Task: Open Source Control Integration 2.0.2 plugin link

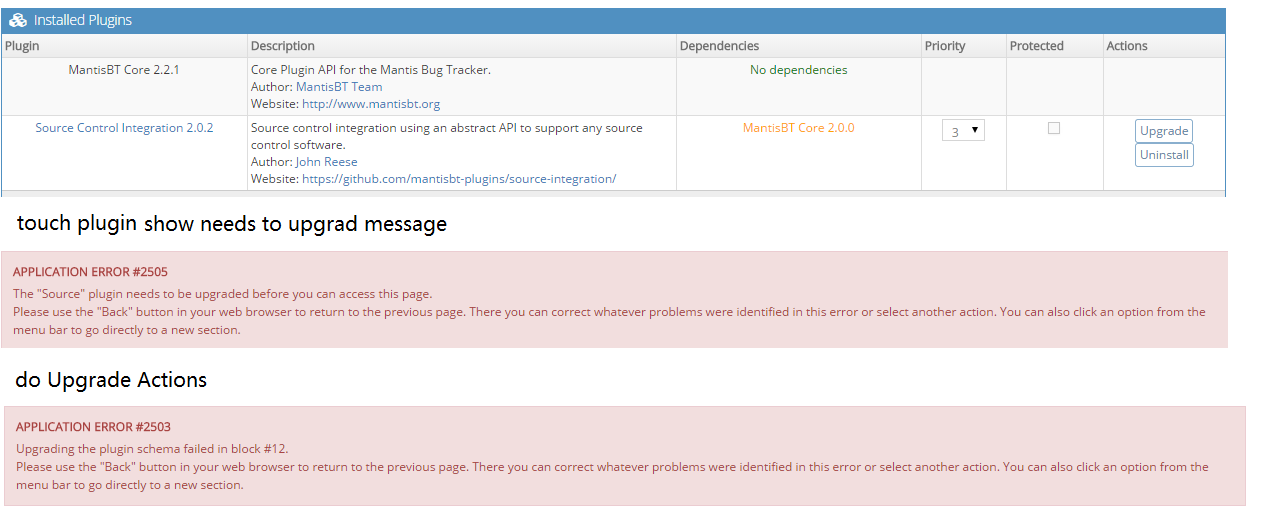Action: pyautogui.click(x=124, y=128)
